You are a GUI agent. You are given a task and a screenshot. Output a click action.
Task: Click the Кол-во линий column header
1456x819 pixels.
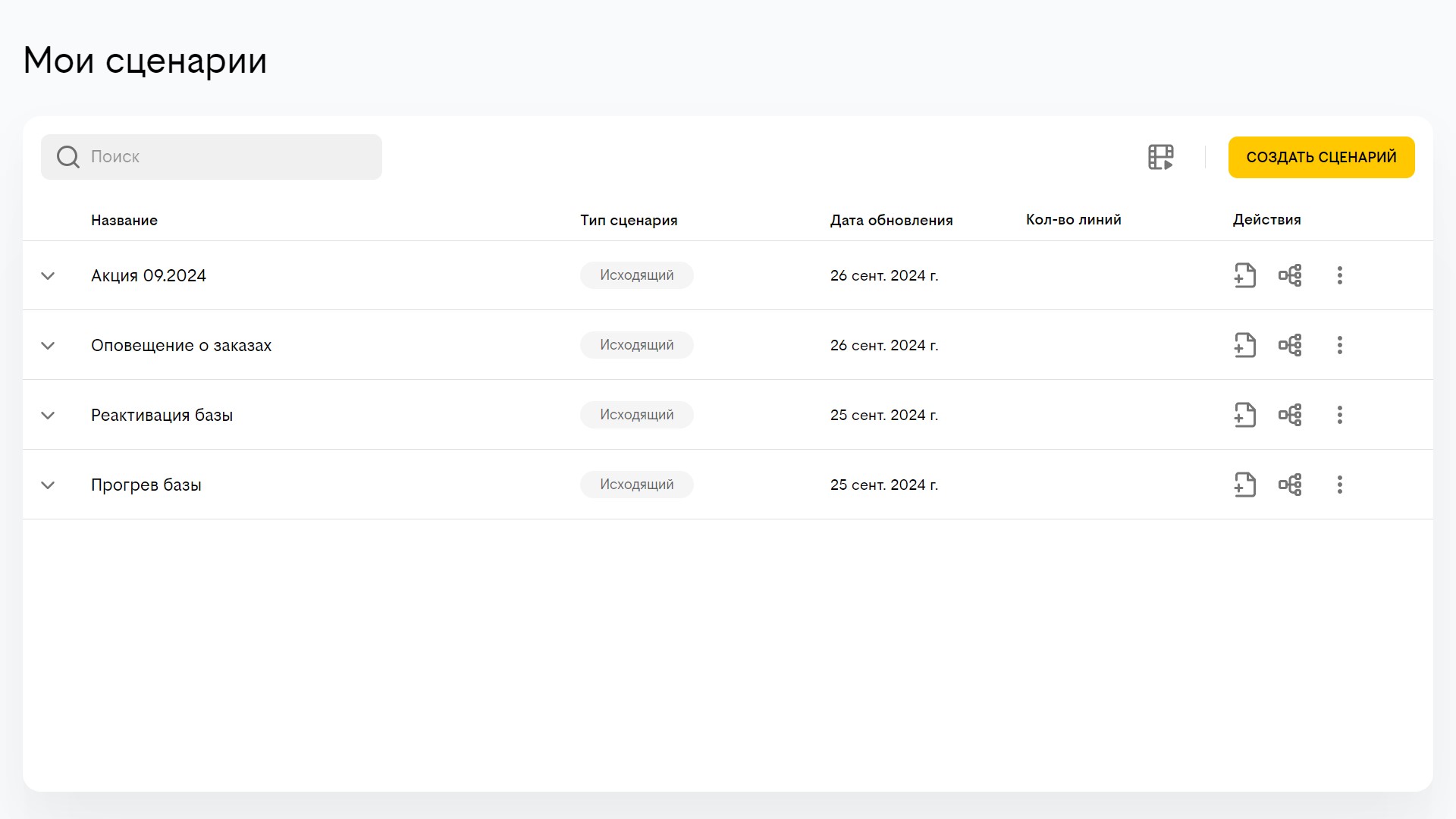[x=1073, y=220]
